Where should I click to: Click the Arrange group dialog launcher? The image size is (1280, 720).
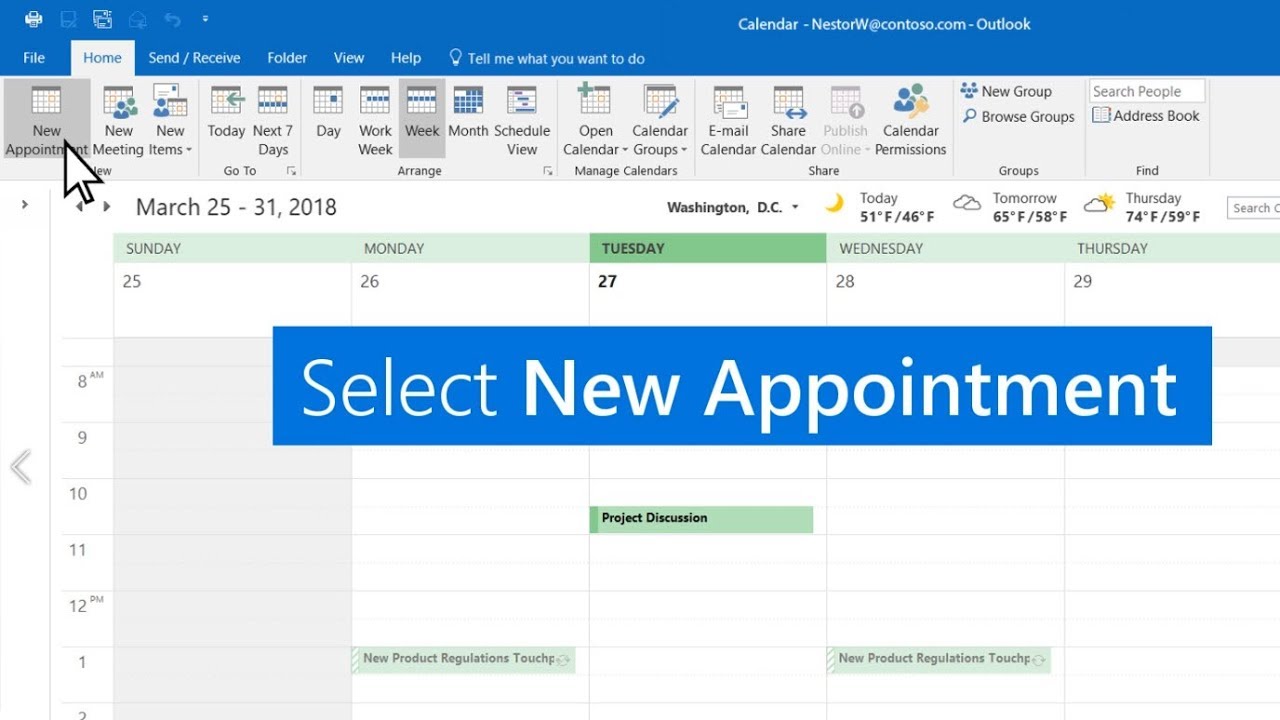coord(548,171)
